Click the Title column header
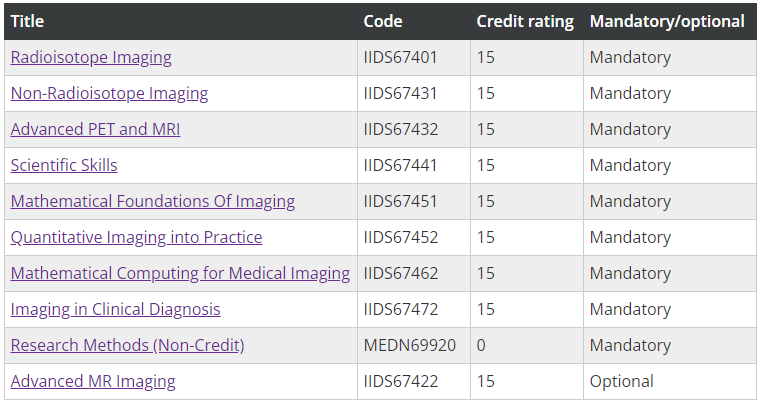 pyautogui.click(x=27, y=21)
